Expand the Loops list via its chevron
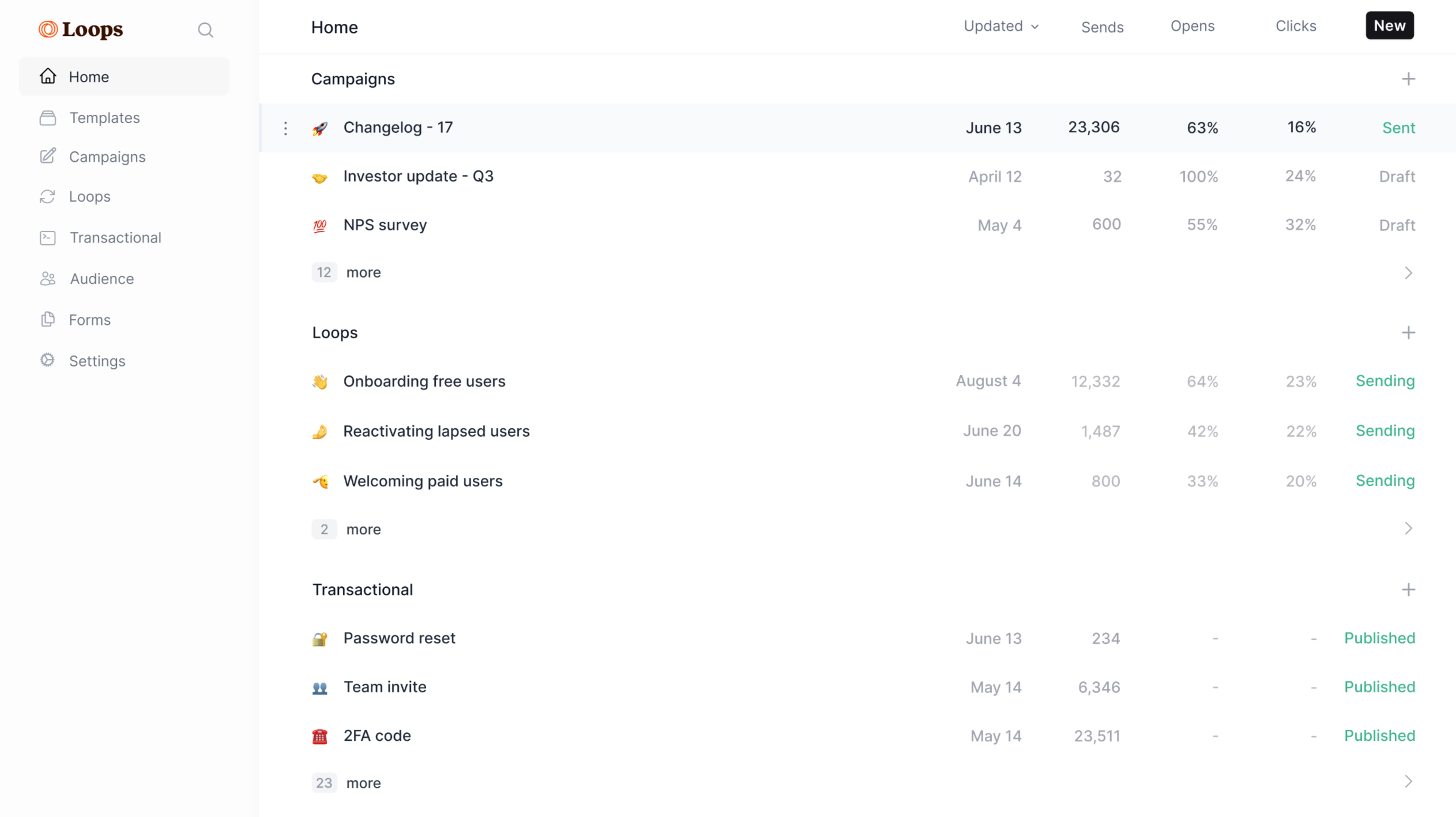The image size is (1456, 817). (x=1408, y=529)
